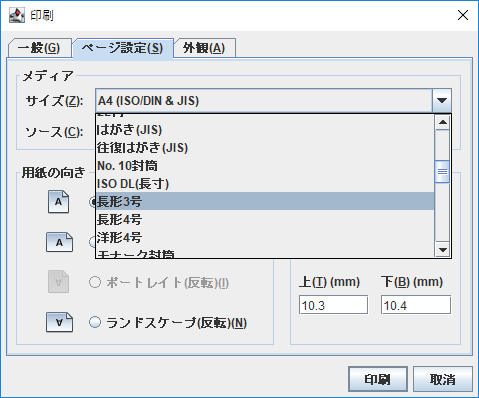Select ランドスケープ(反転) radio button
This screenshot has width=479, height=398.
95,322
